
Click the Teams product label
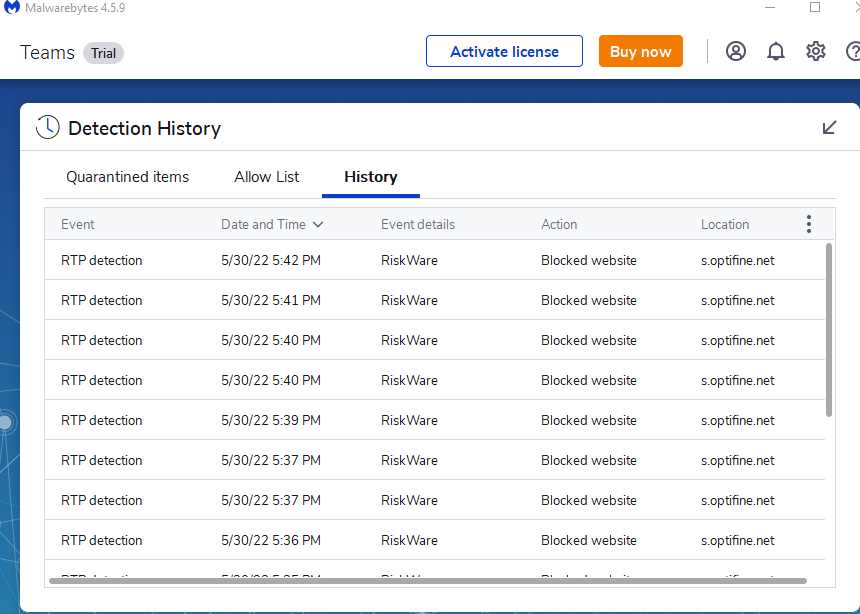[x=47, y=53]
